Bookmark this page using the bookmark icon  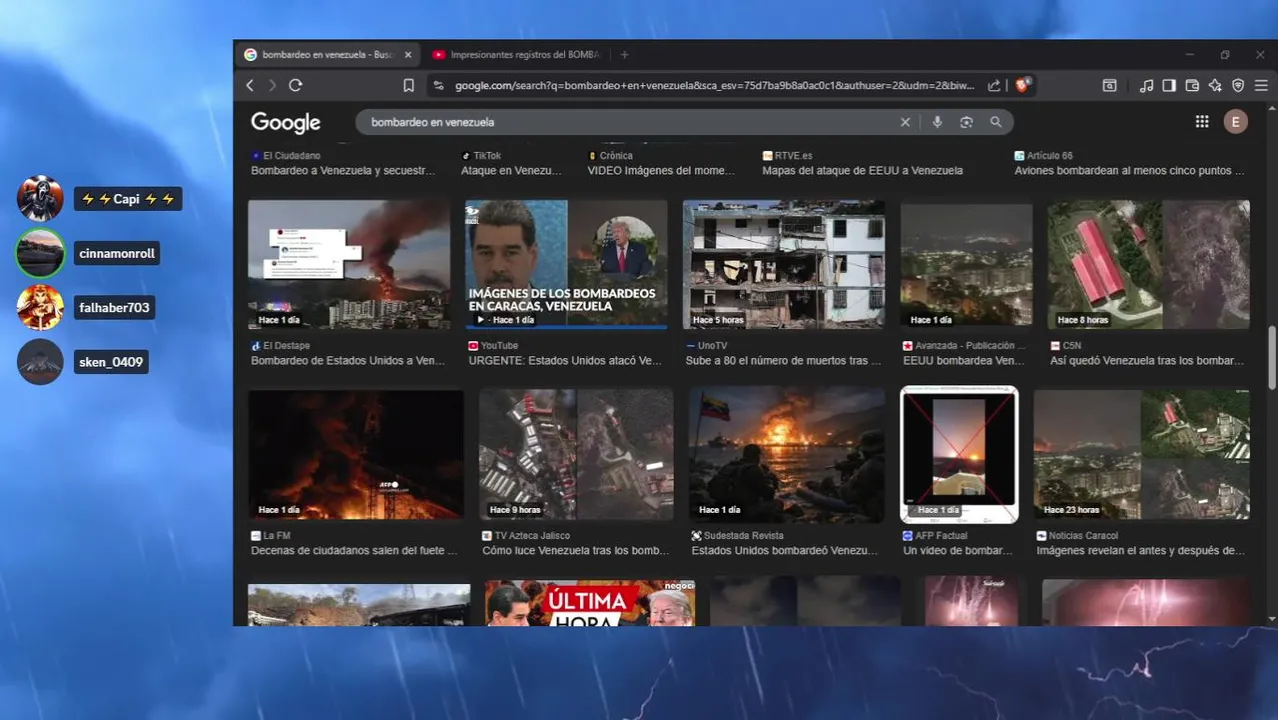tap(409, 86)
